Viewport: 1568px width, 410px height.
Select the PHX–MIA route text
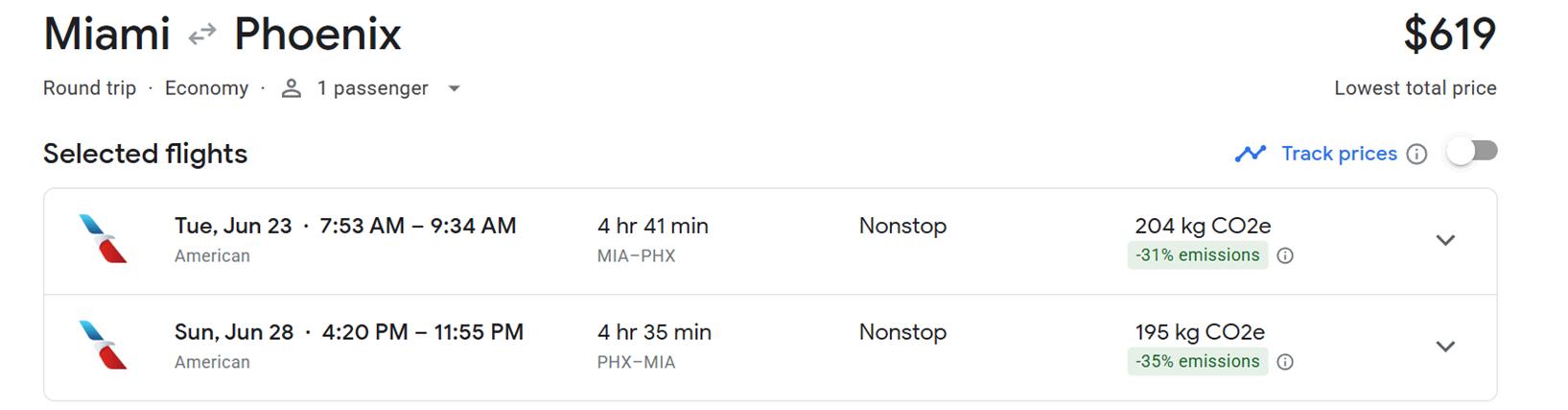coord(636,362)
